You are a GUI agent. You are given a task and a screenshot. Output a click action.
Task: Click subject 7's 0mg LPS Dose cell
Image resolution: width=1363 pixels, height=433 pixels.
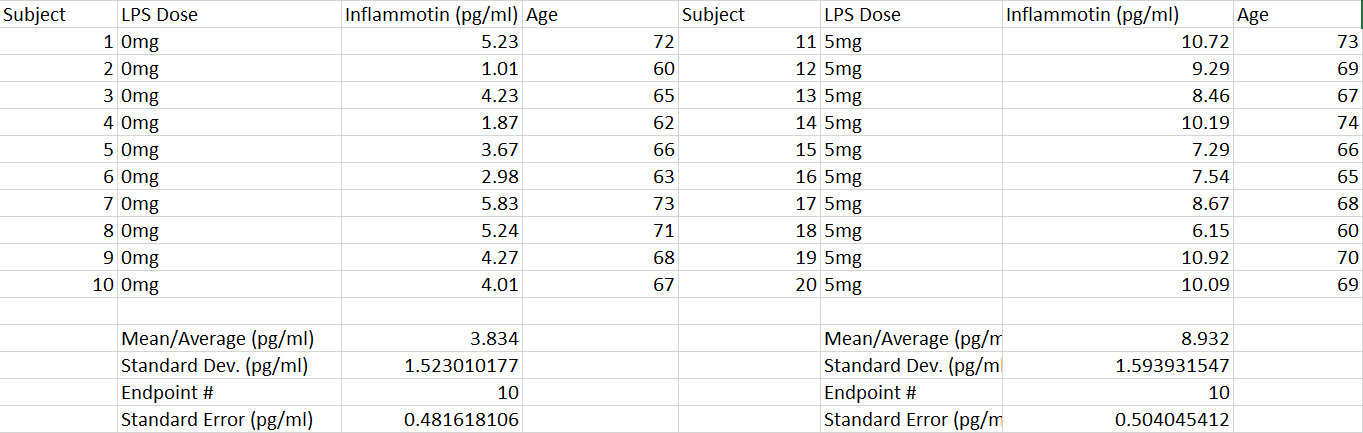click(229, 204)
